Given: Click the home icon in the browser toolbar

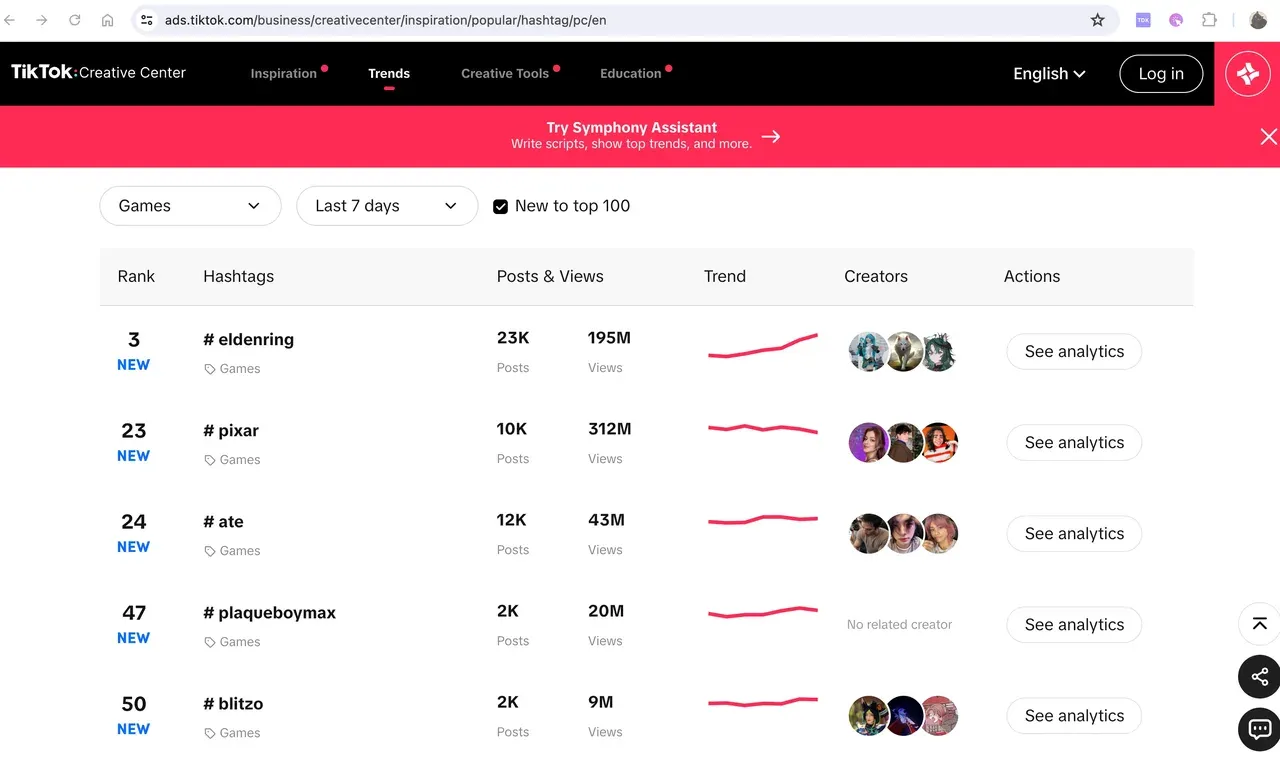Looking at the screenshot, I should point(107,19).
